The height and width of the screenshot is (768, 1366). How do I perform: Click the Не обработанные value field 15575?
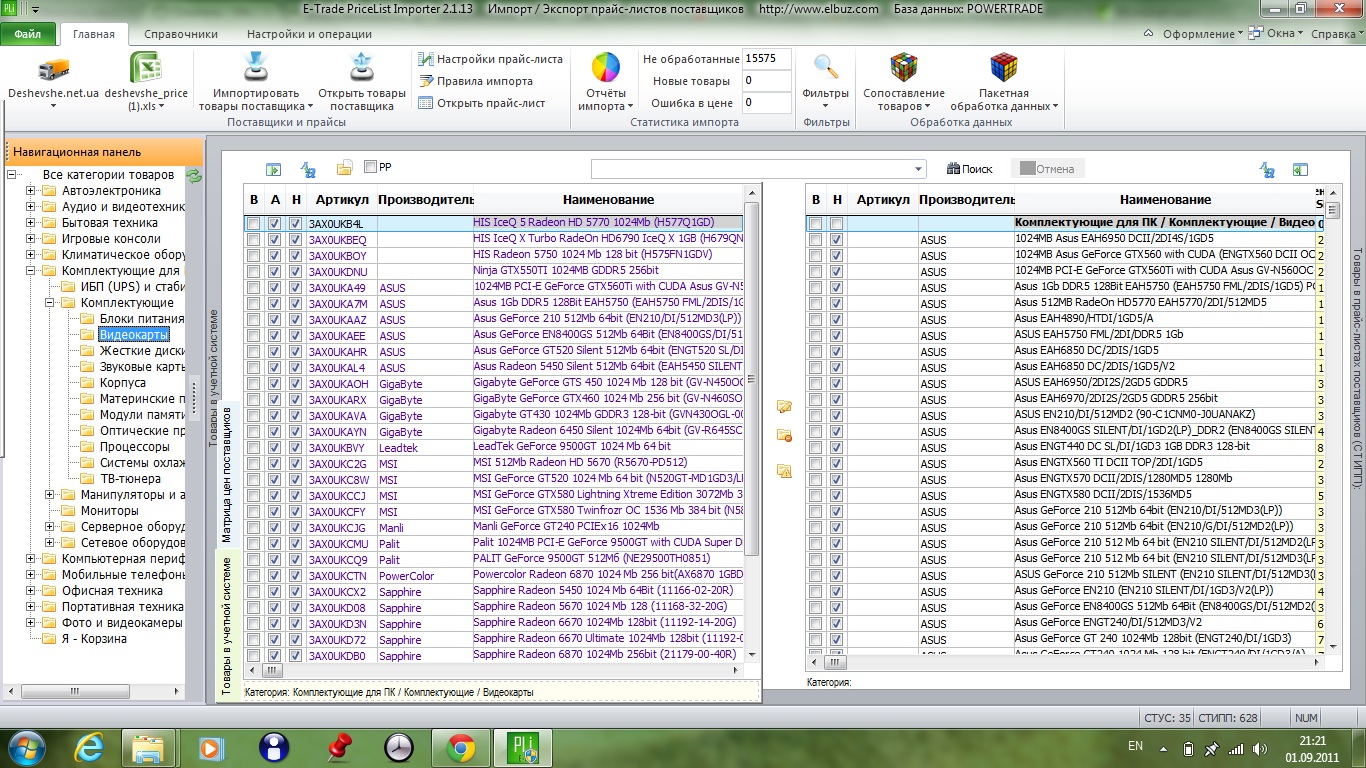point(768,59)
